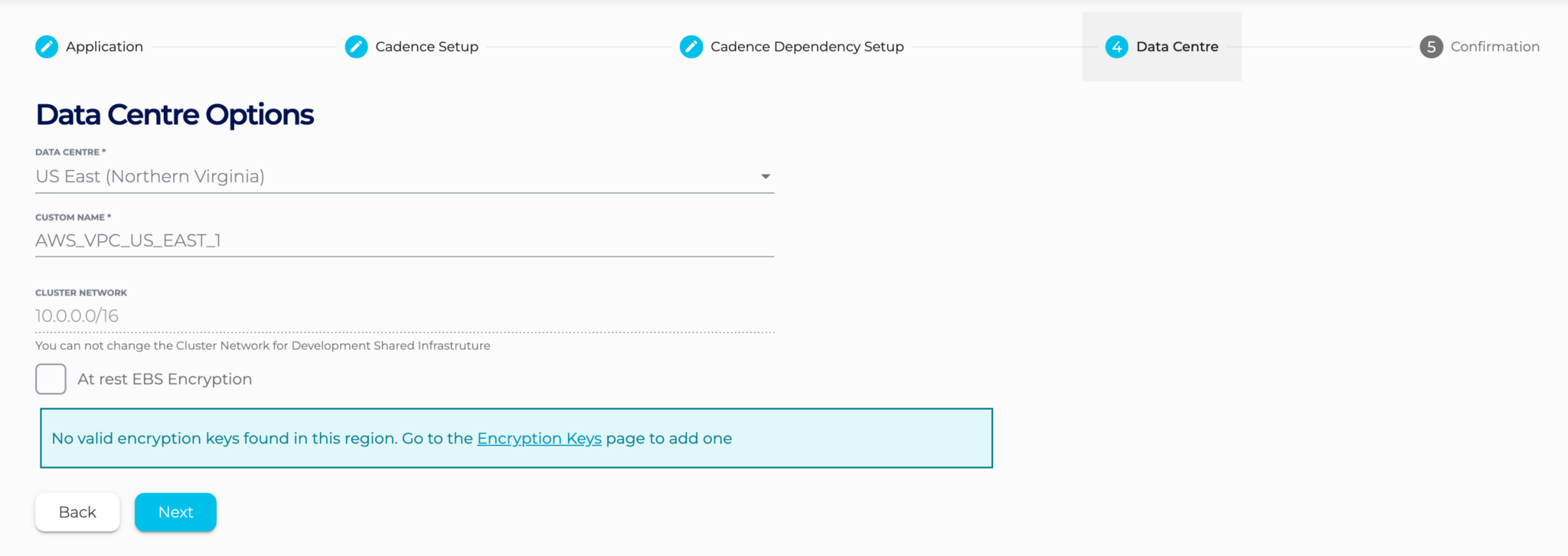The height and width of the screenshot is (556, 1568).
Task: Check the box next to At rest EBS Encryption
Action: (51, 378)
